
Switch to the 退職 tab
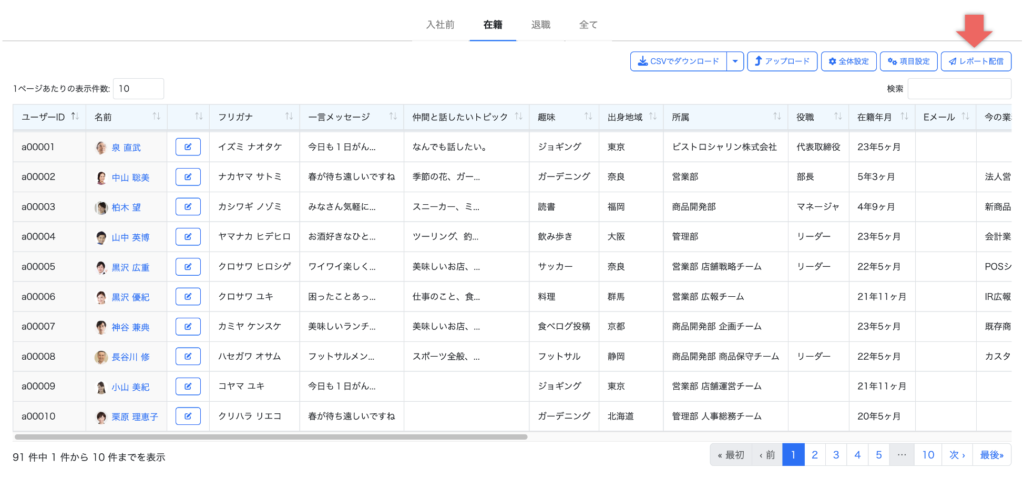coord(541,24)
